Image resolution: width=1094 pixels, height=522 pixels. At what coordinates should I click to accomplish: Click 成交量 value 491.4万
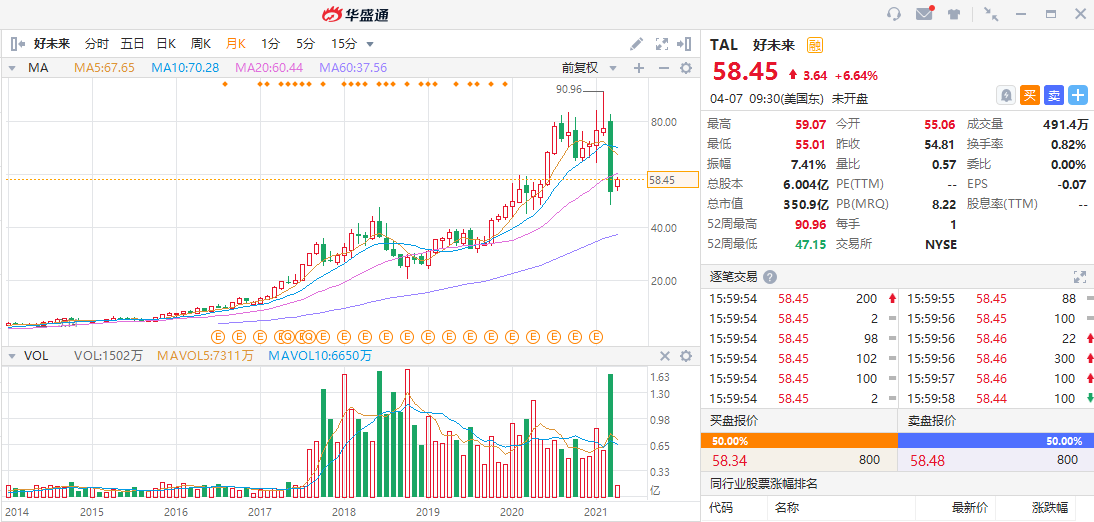(x=1063, y=125)
